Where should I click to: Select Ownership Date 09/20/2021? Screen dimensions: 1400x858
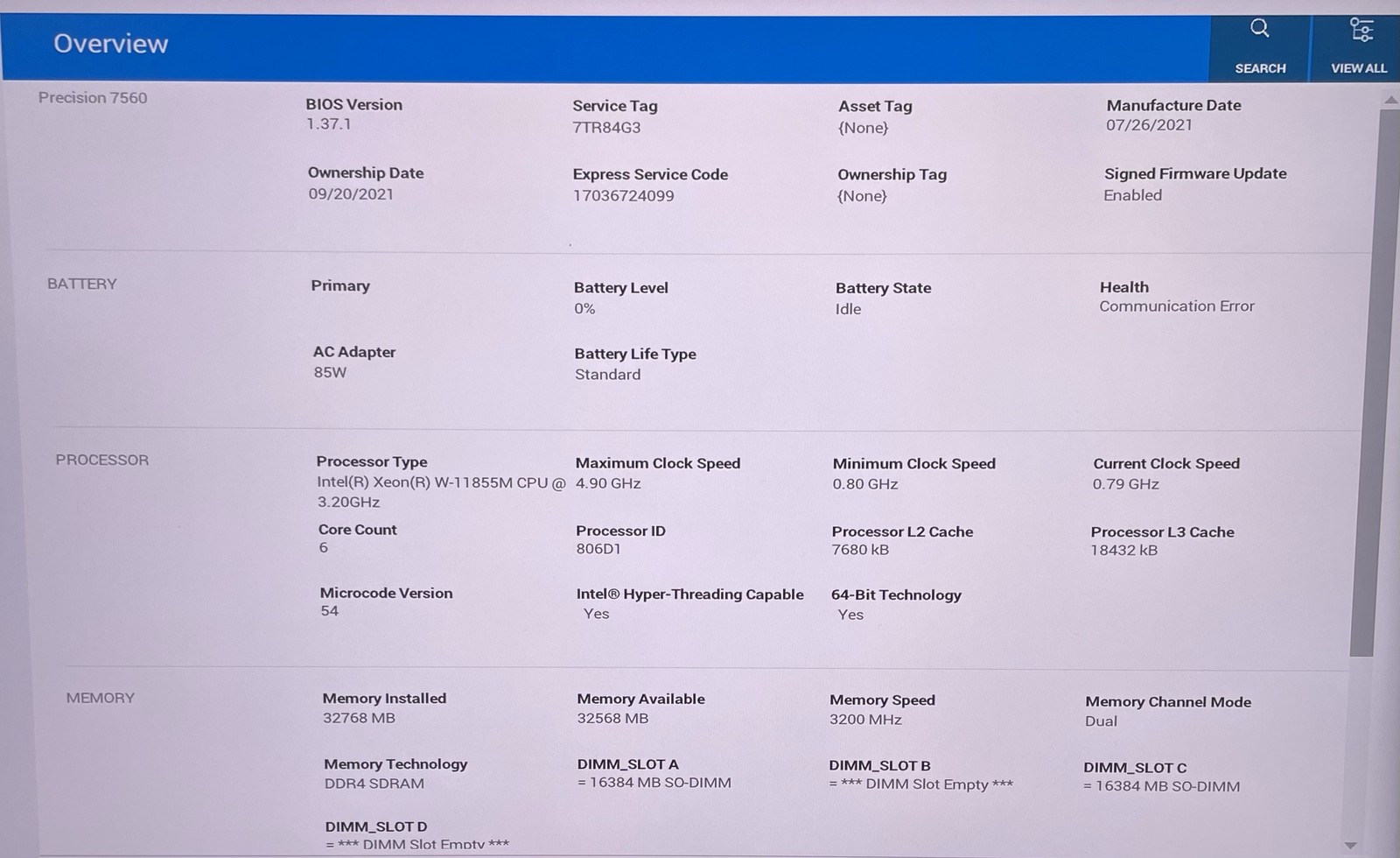[351, 194]
